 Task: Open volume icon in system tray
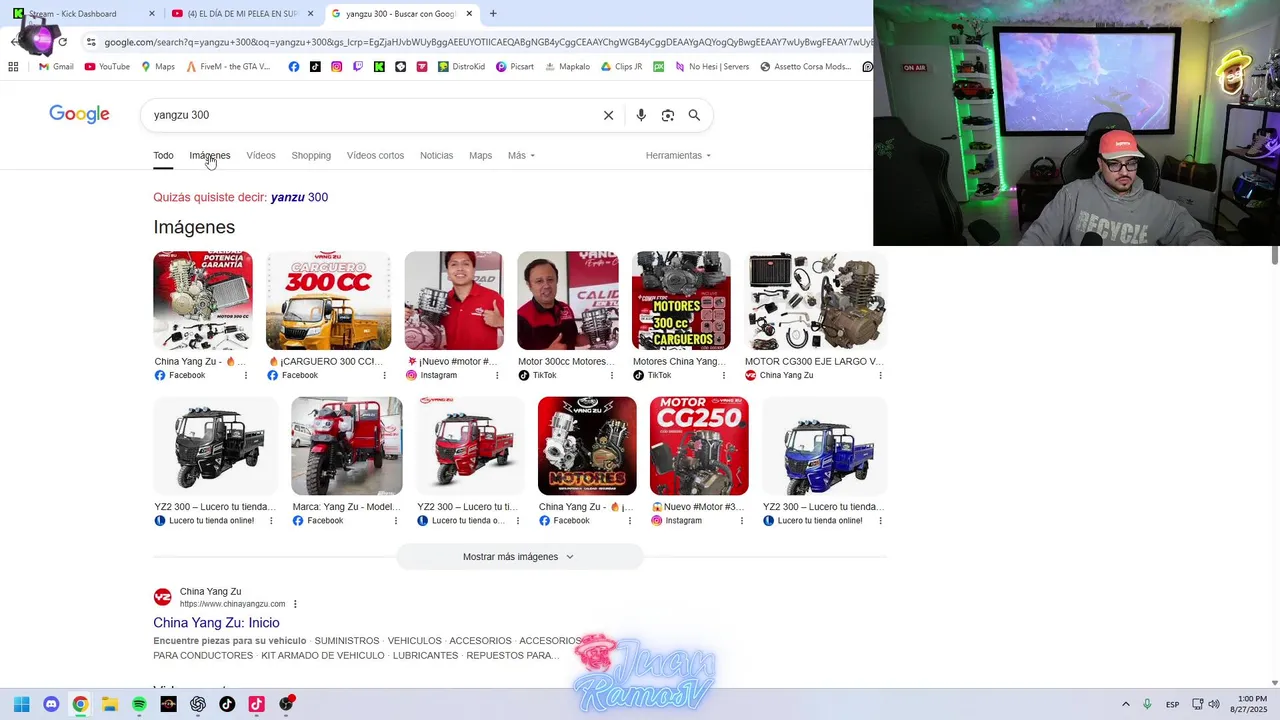click(x=1214, y=704)
